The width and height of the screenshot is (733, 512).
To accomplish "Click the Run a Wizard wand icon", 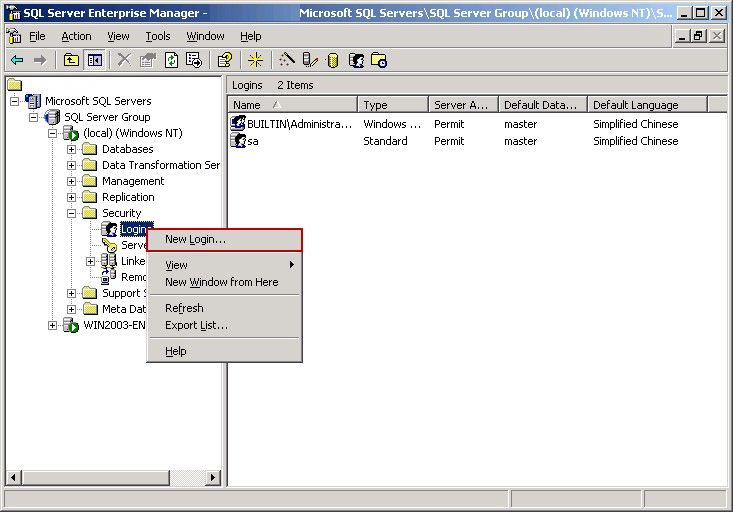I will [287, 60].
